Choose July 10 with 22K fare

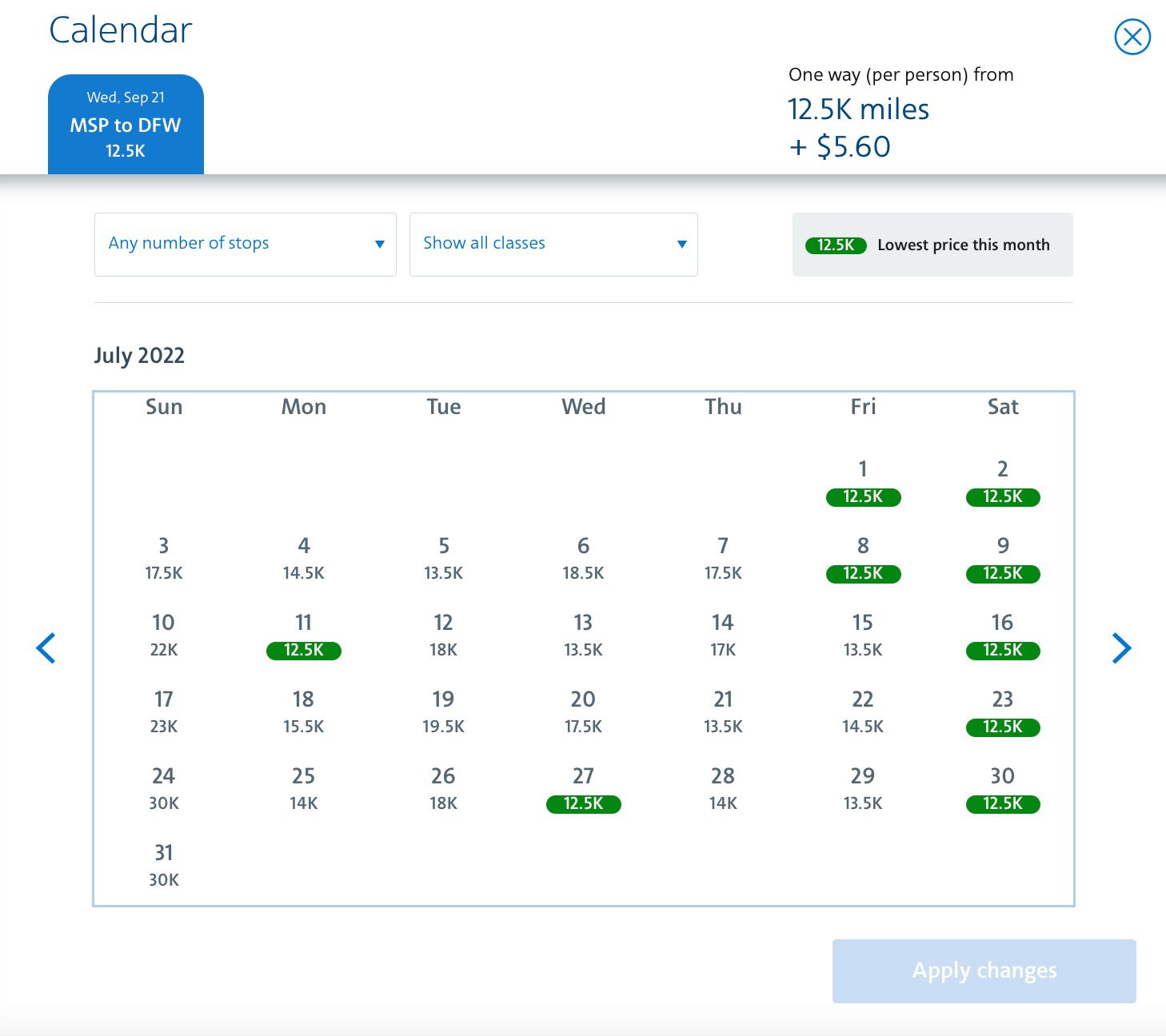point(163,636)
